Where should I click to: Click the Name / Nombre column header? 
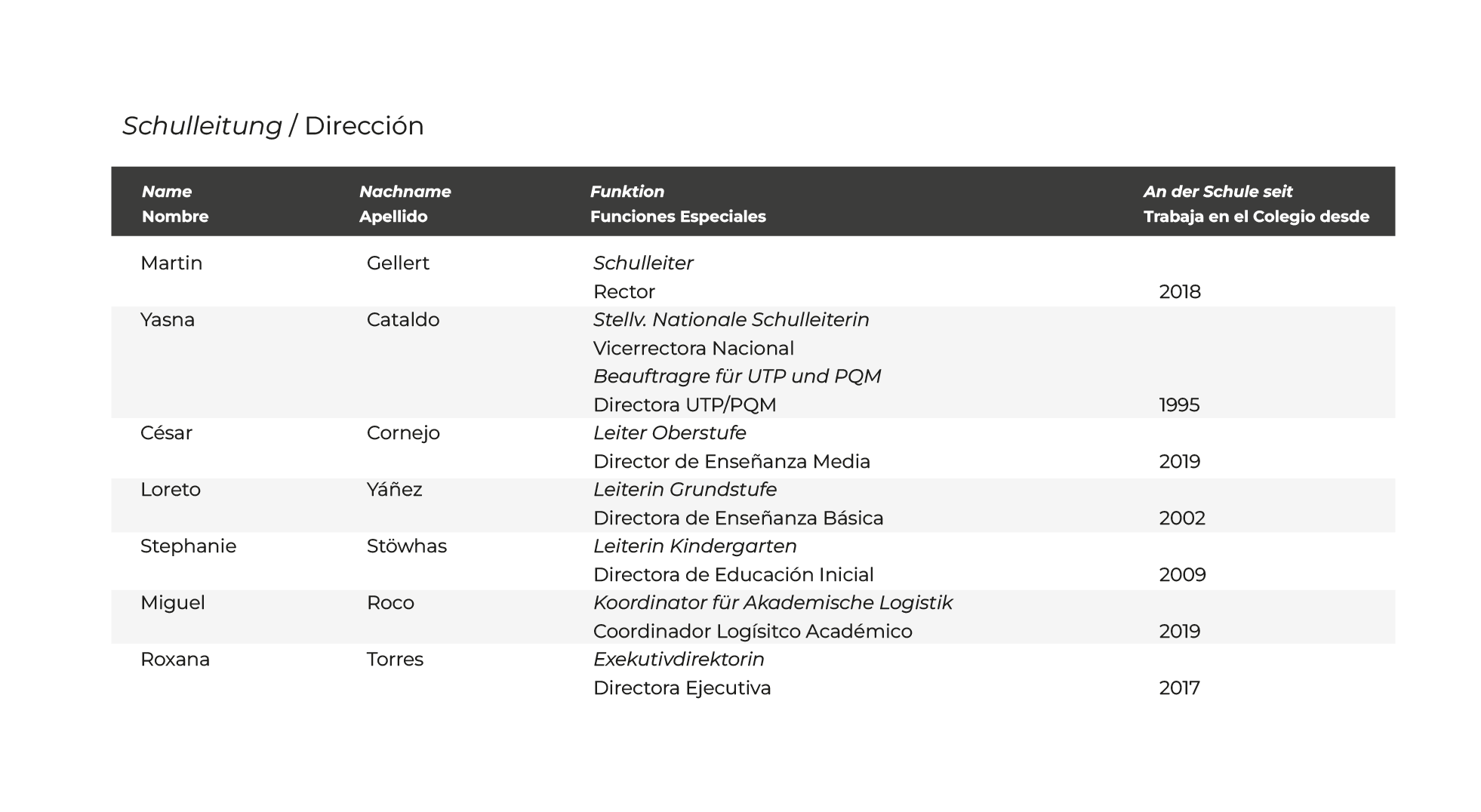(x=174, y=204)
